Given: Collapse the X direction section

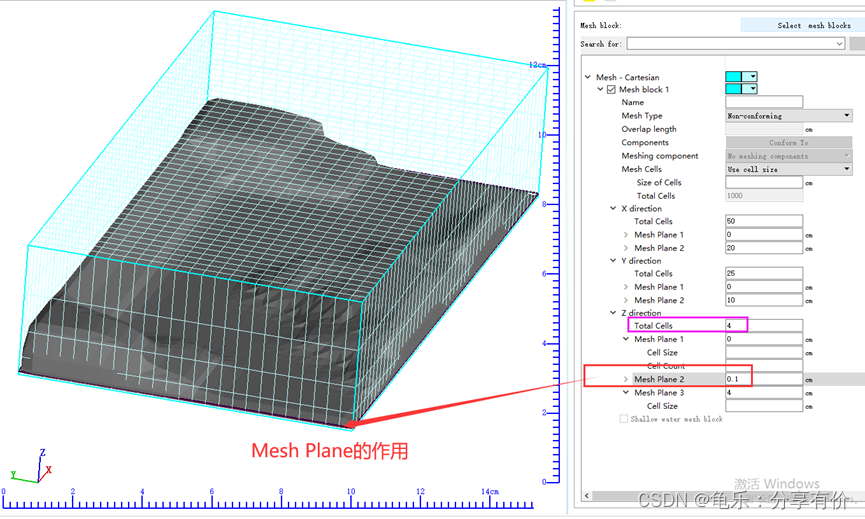Looking at the screenshot, I should pyautogui.click(x=613, y=208).
